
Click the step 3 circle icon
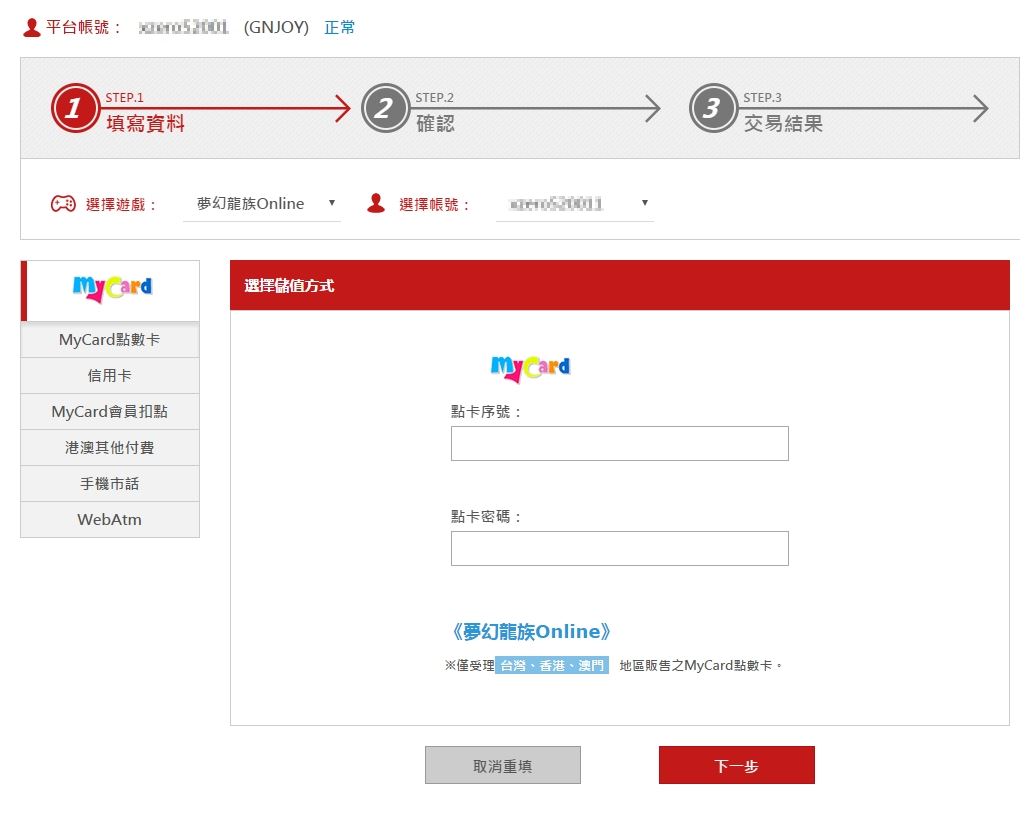[713, 108]
